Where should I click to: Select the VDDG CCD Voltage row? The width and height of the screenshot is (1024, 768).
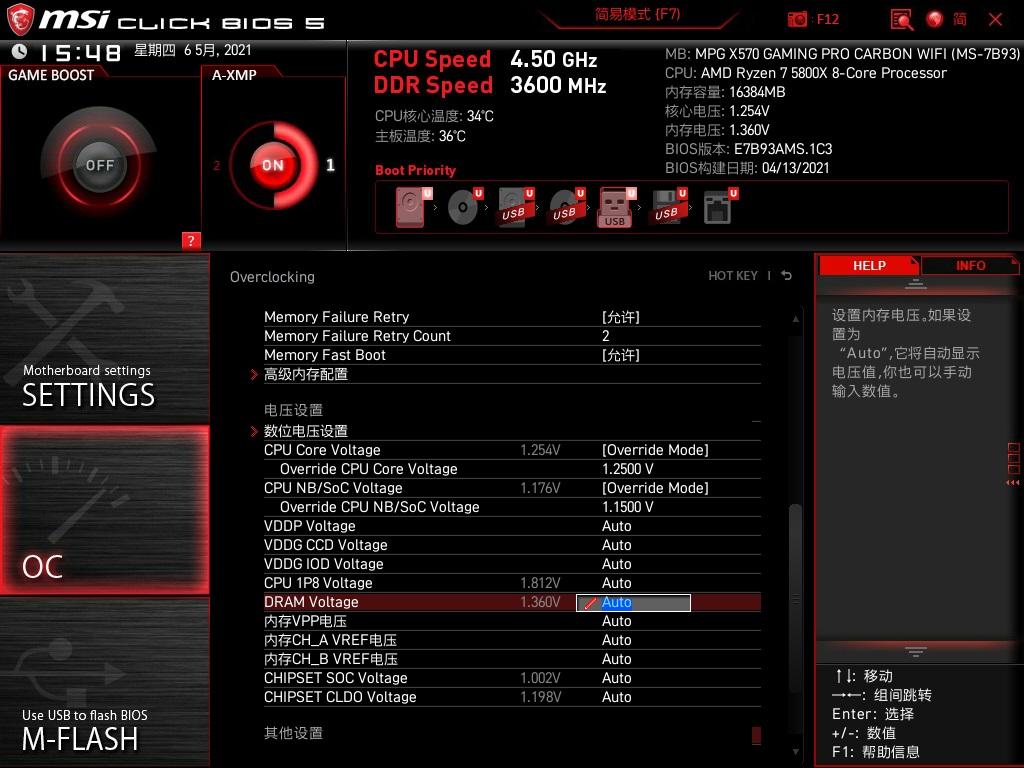pos(512,545)
